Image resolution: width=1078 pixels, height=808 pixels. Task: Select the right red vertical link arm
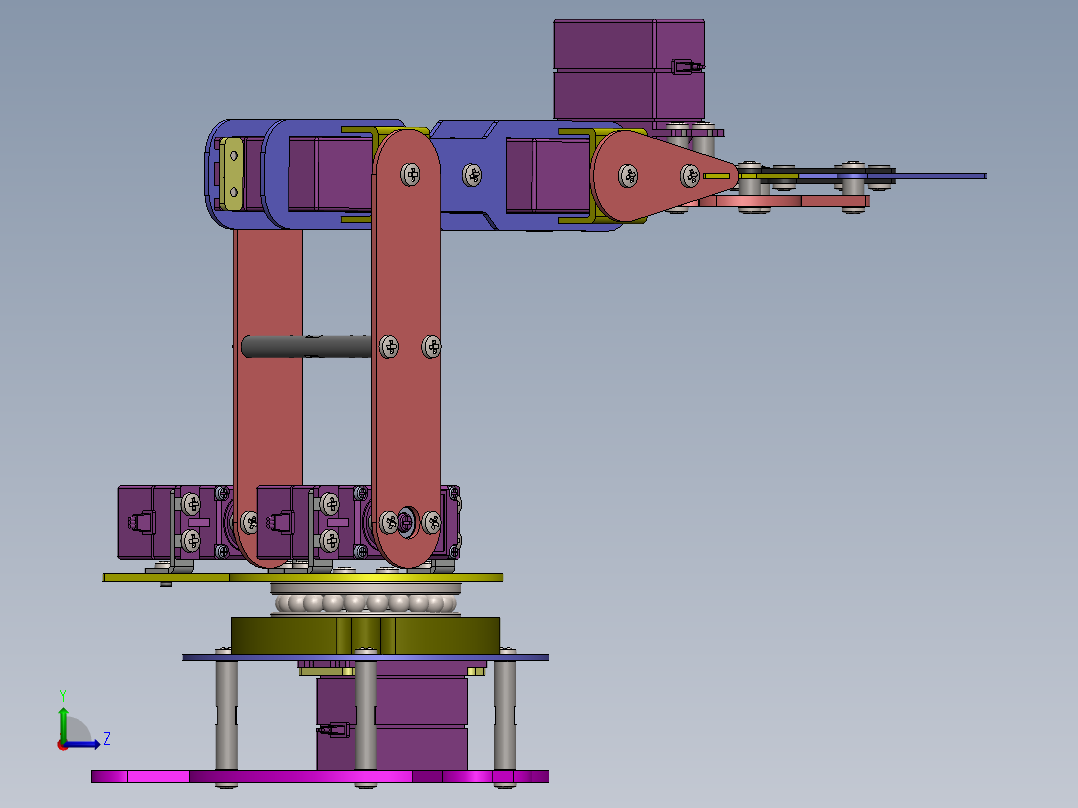pyautogui.click(x=406, y=347)
